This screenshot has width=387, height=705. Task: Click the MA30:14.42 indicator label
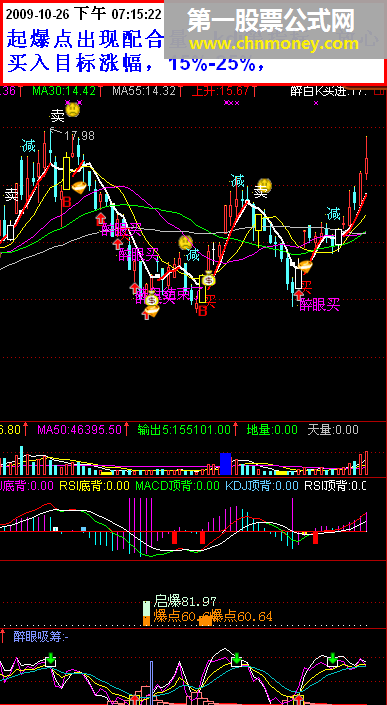click(x=64, y=91)
